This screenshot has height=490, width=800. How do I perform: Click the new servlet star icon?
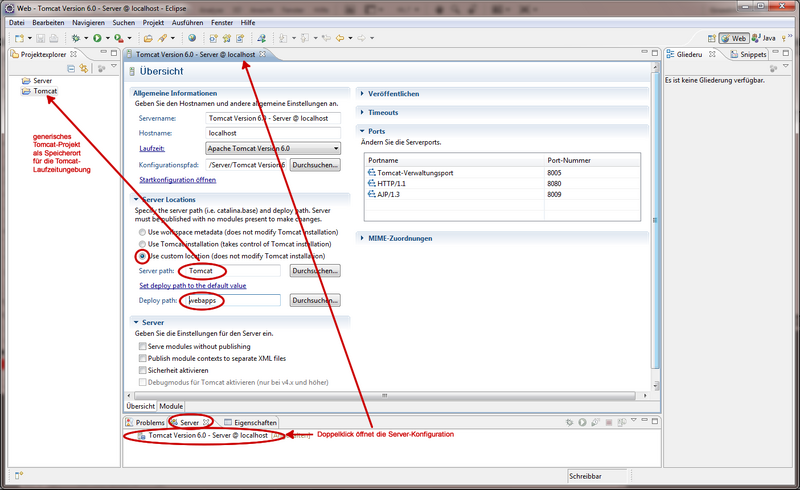(x=227, y=38)
